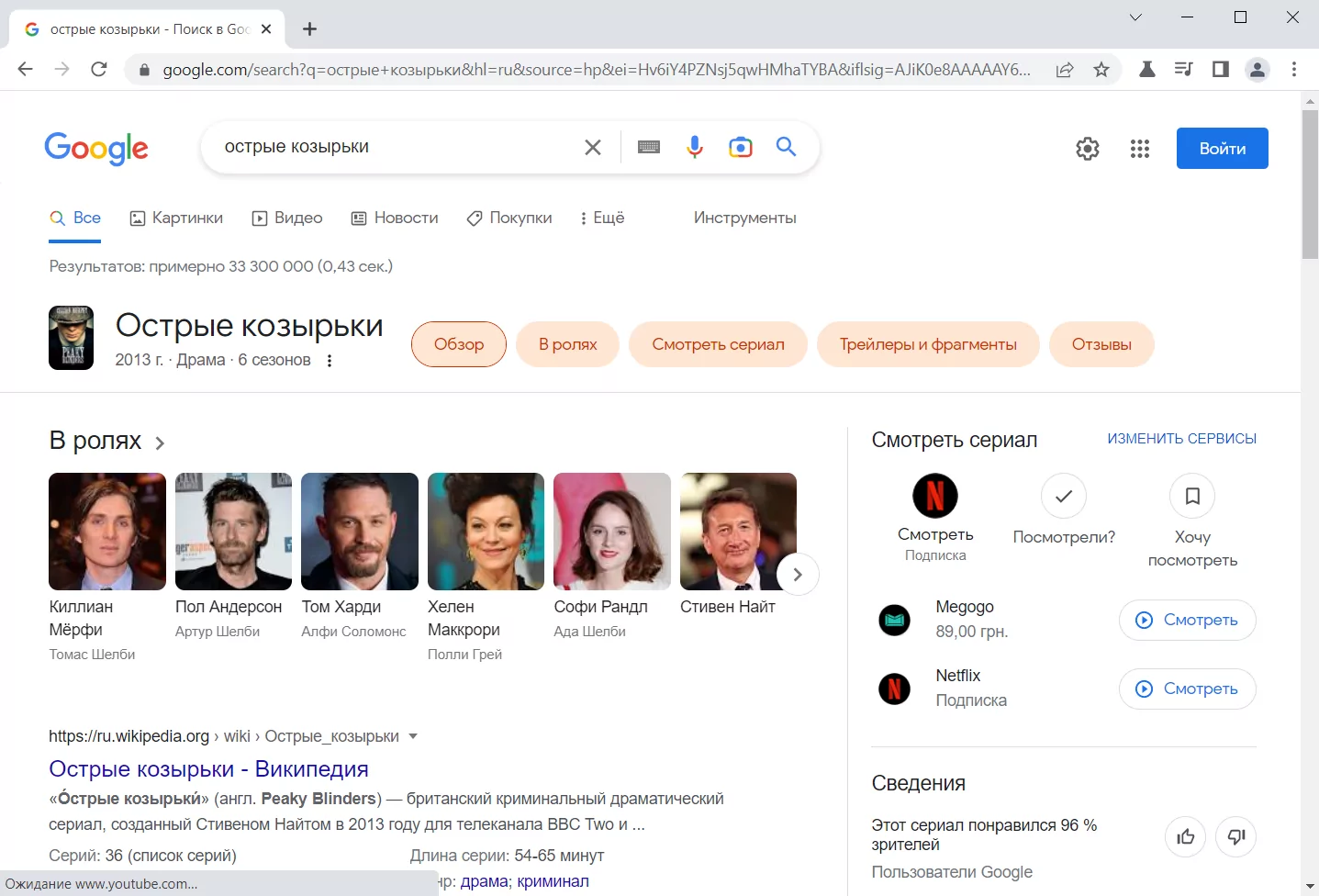This screenshot has height=896, width=1319.
Task: Click the site security lock icon
Action: pos(144,70)
